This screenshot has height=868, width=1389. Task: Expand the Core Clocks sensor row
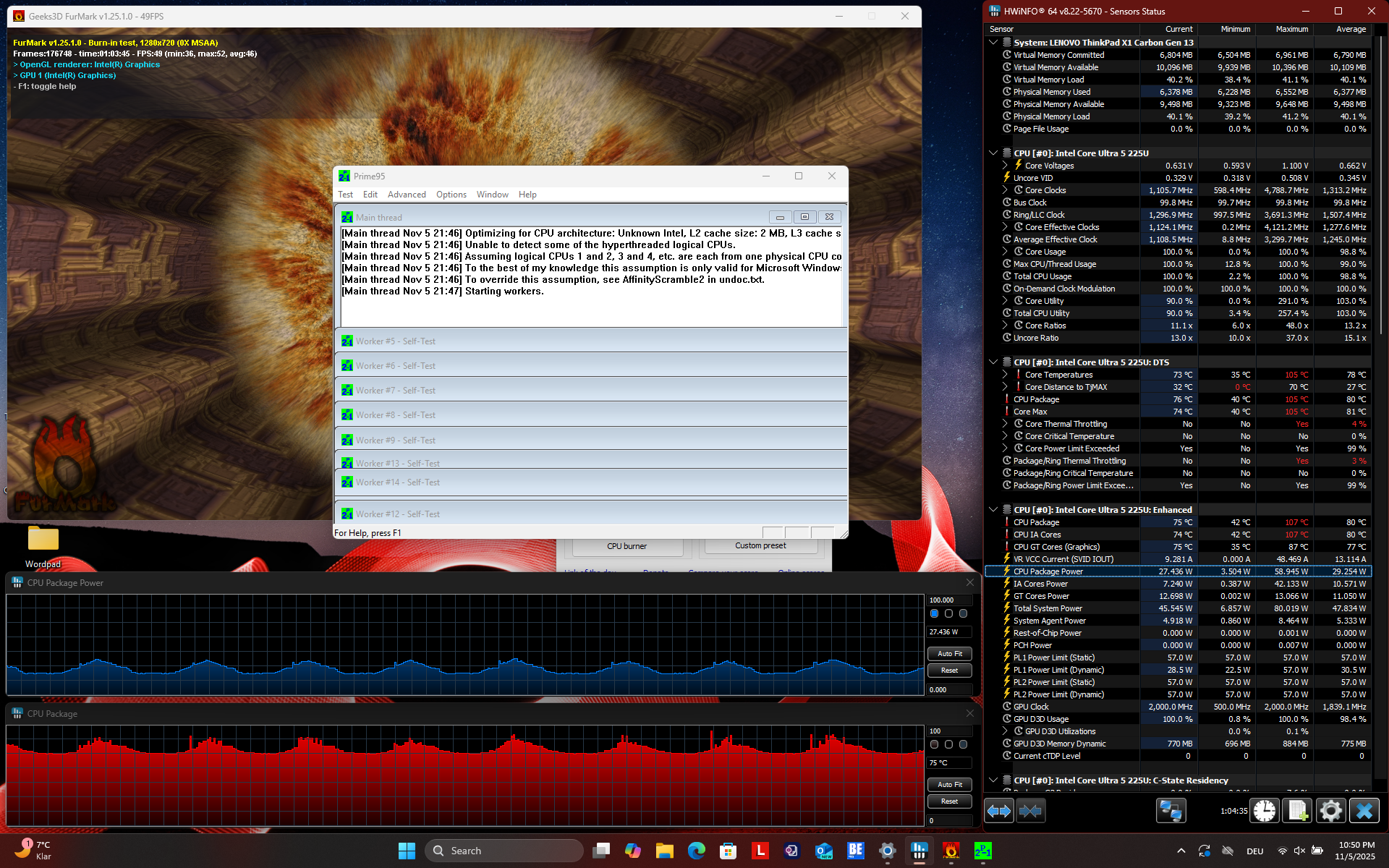pyautogui.click(x=1005, y=190)
